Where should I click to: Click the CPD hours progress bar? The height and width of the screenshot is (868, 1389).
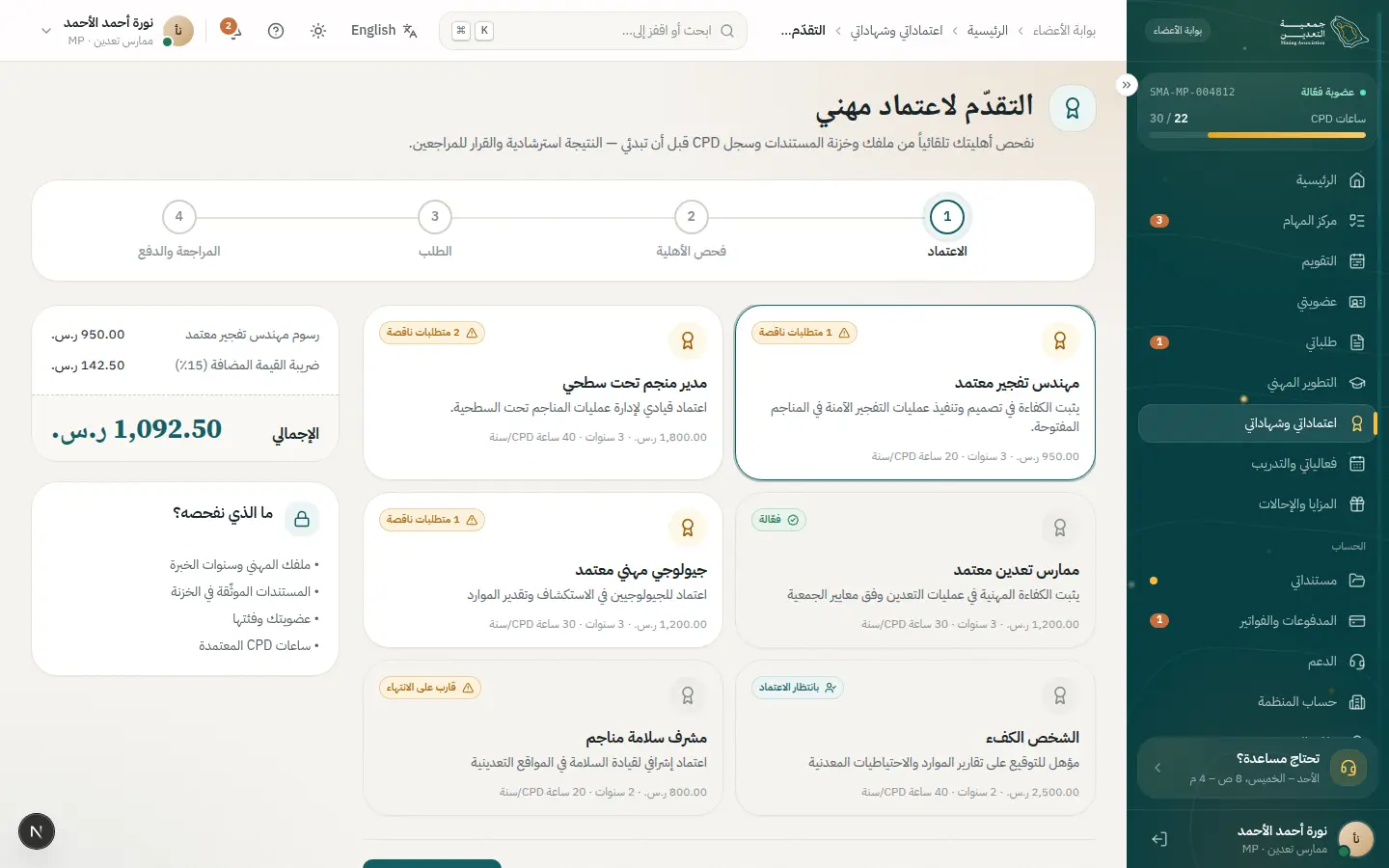[x=1258, y=135]
